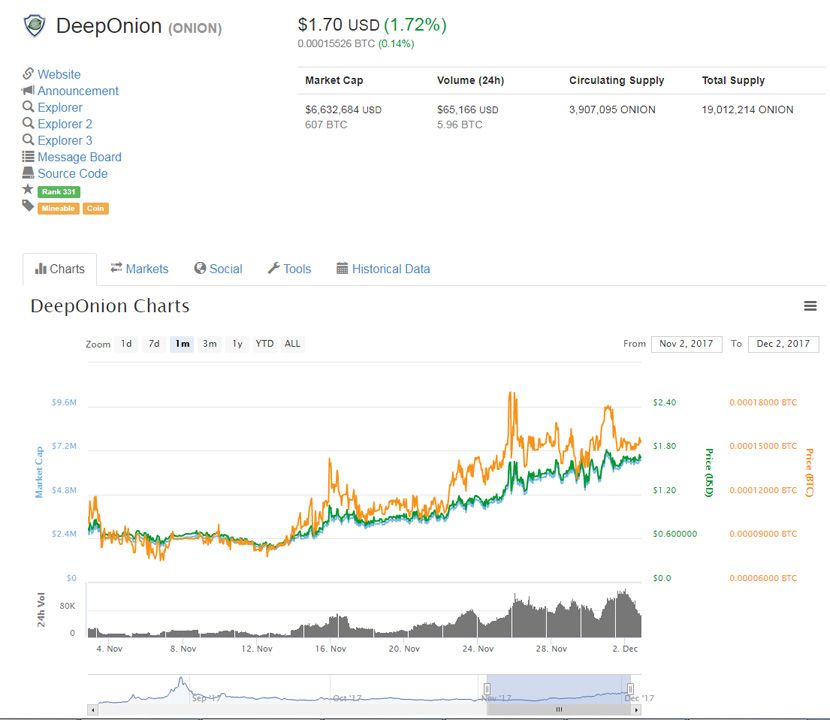Click the Mineable tag badge
The image size is (830, 720).
(58, 209)
